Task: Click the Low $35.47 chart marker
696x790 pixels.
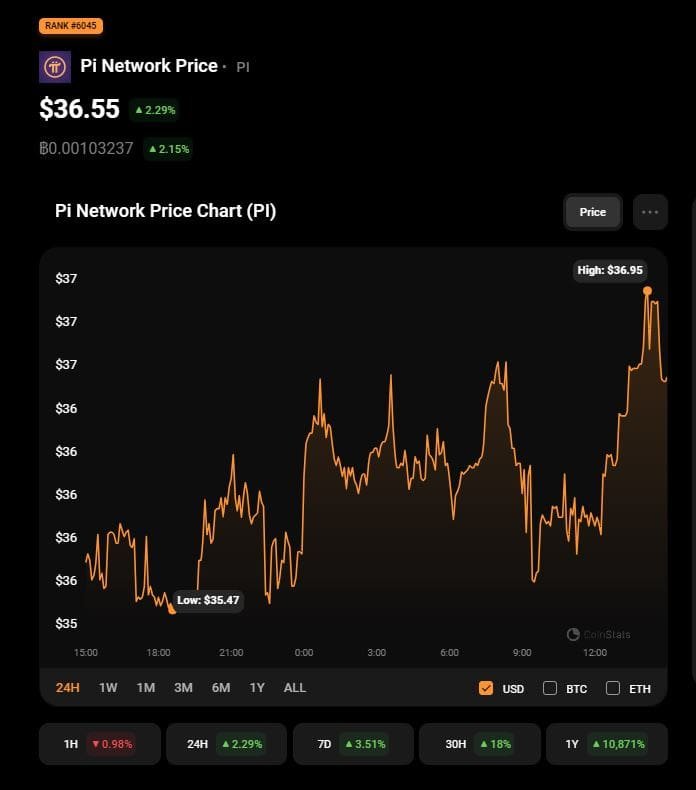Action: tap(172, 609)
